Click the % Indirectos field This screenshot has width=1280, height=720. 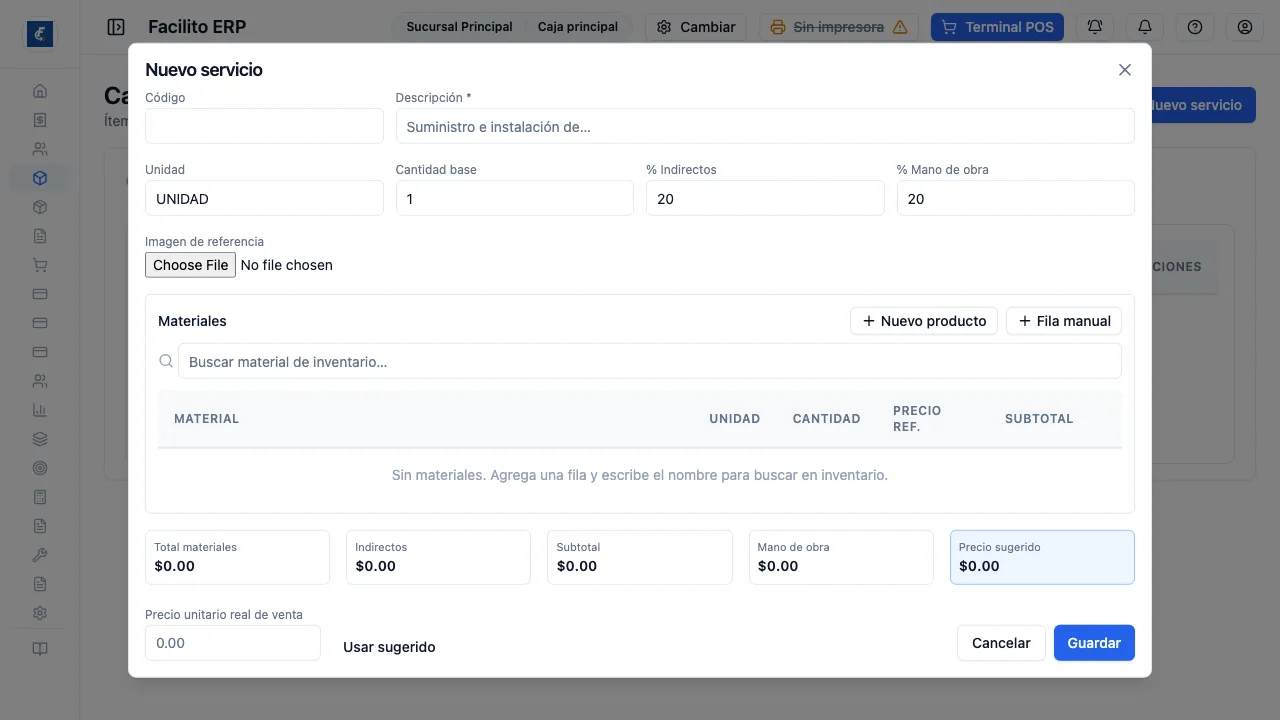click(x=765, y=198)
